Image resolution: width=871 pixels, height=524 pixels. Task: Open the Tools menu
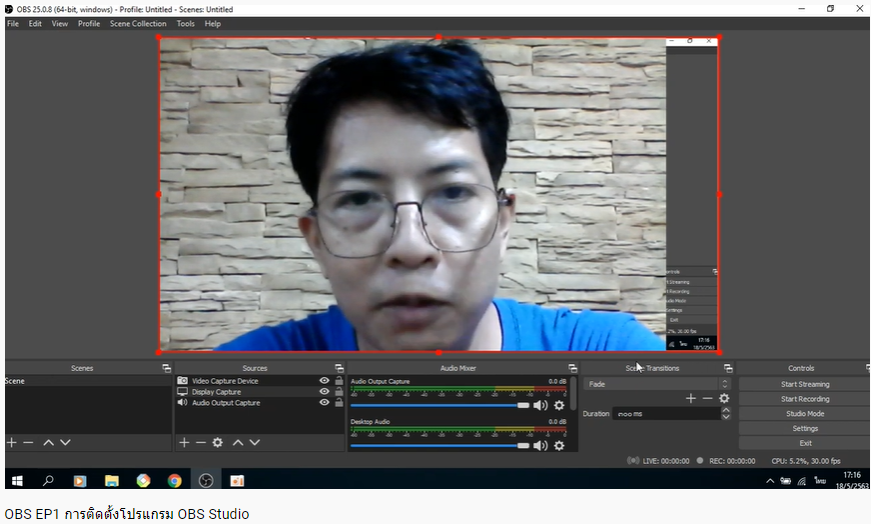186,23
